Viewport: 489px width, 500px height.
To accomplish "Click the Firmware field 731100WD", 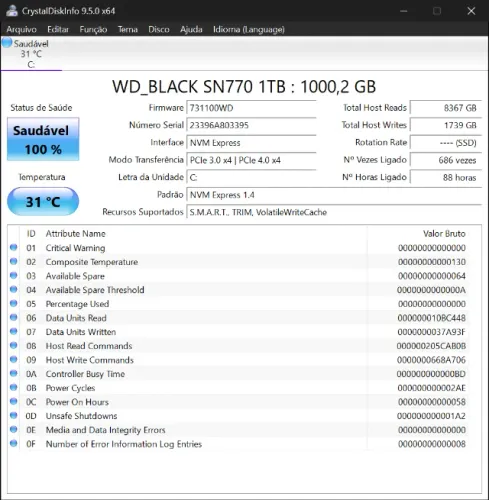I will [251, 108].
